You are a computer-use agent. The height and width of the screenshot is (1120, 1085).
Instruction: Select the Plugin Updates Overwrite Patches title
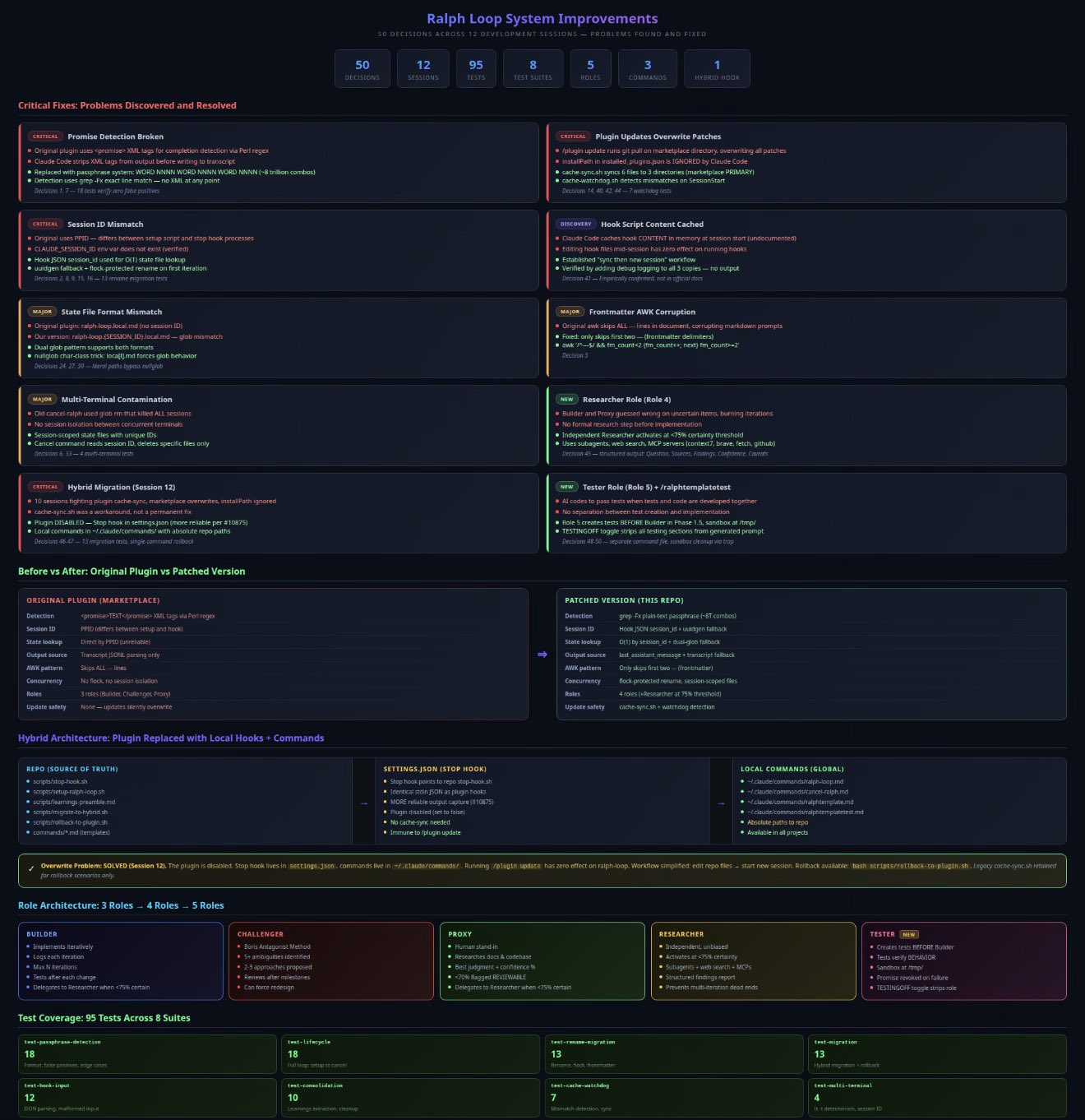658,137
